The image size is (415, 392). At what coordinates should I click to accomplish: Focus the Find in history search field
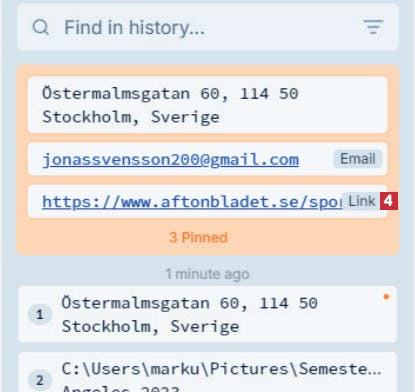208,27
